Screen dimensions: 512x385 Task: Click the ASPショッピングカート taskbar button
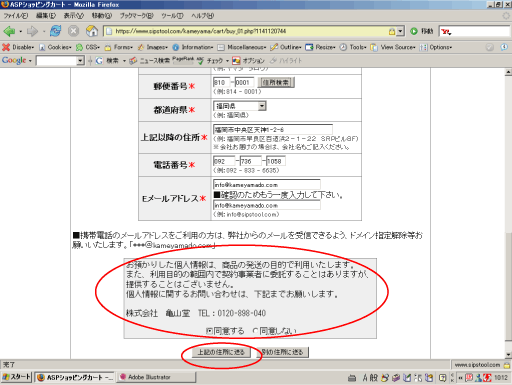tap(74, 377)
